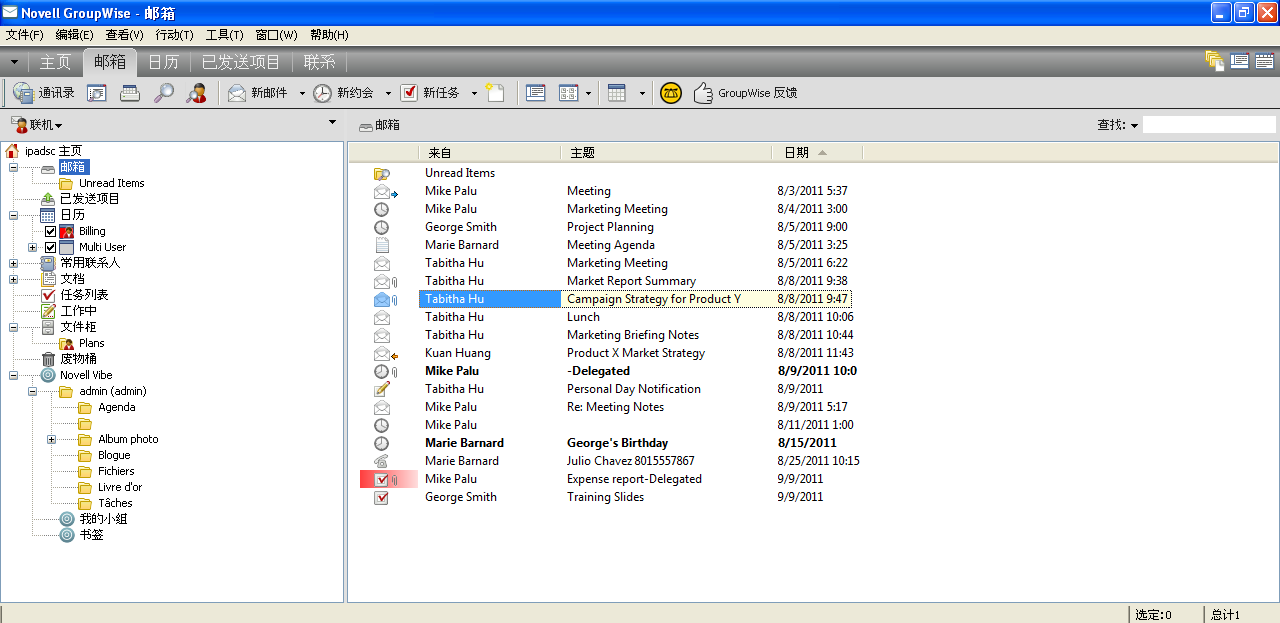Expand the Album photo folder
Image resolution: width=1280 pixels, height=623 pixels.
pyautogui.click(x=51, y=439)
